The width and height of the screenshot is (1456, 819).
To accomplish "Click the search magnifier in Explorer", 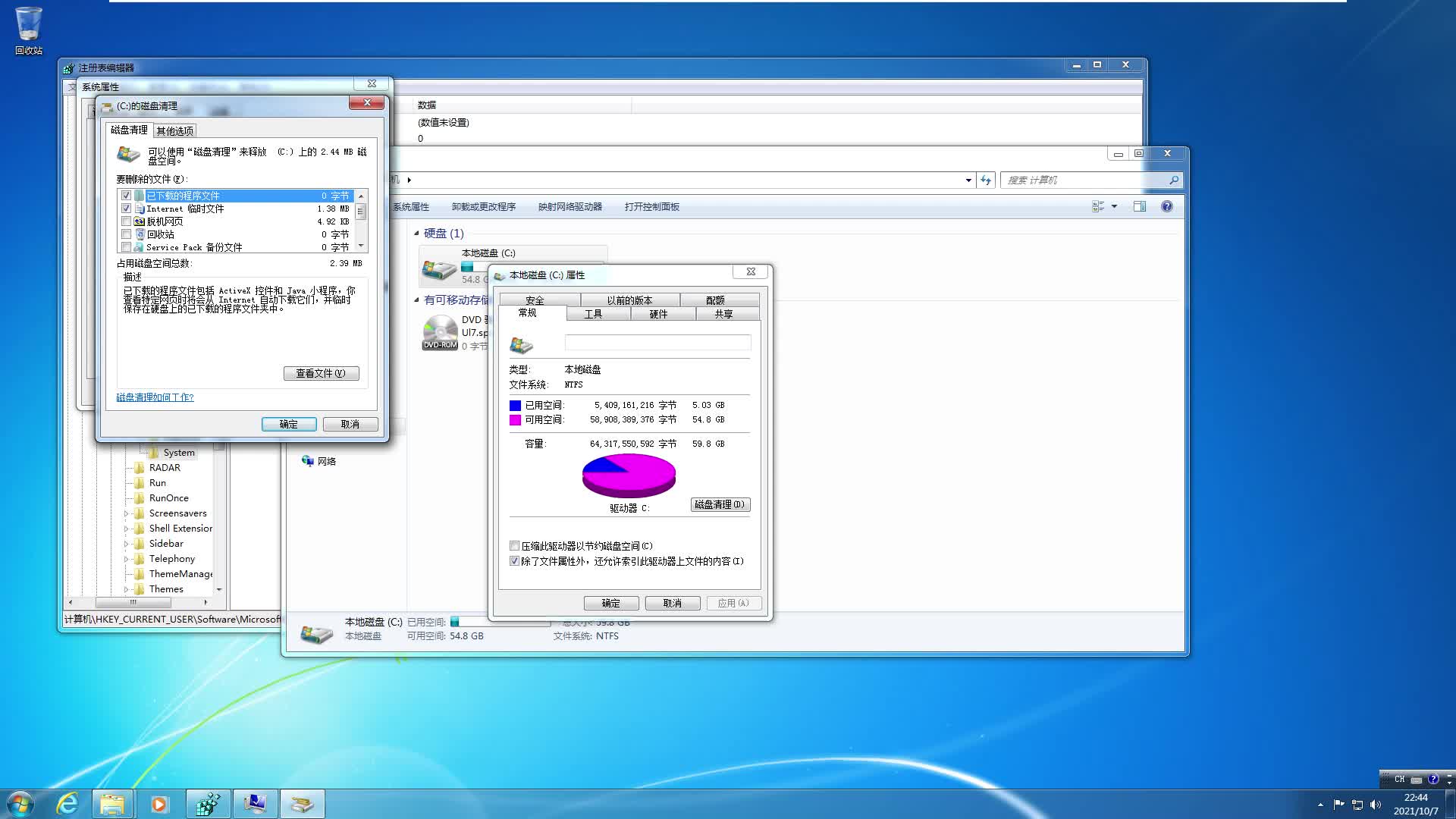I will coord(1174,180).
